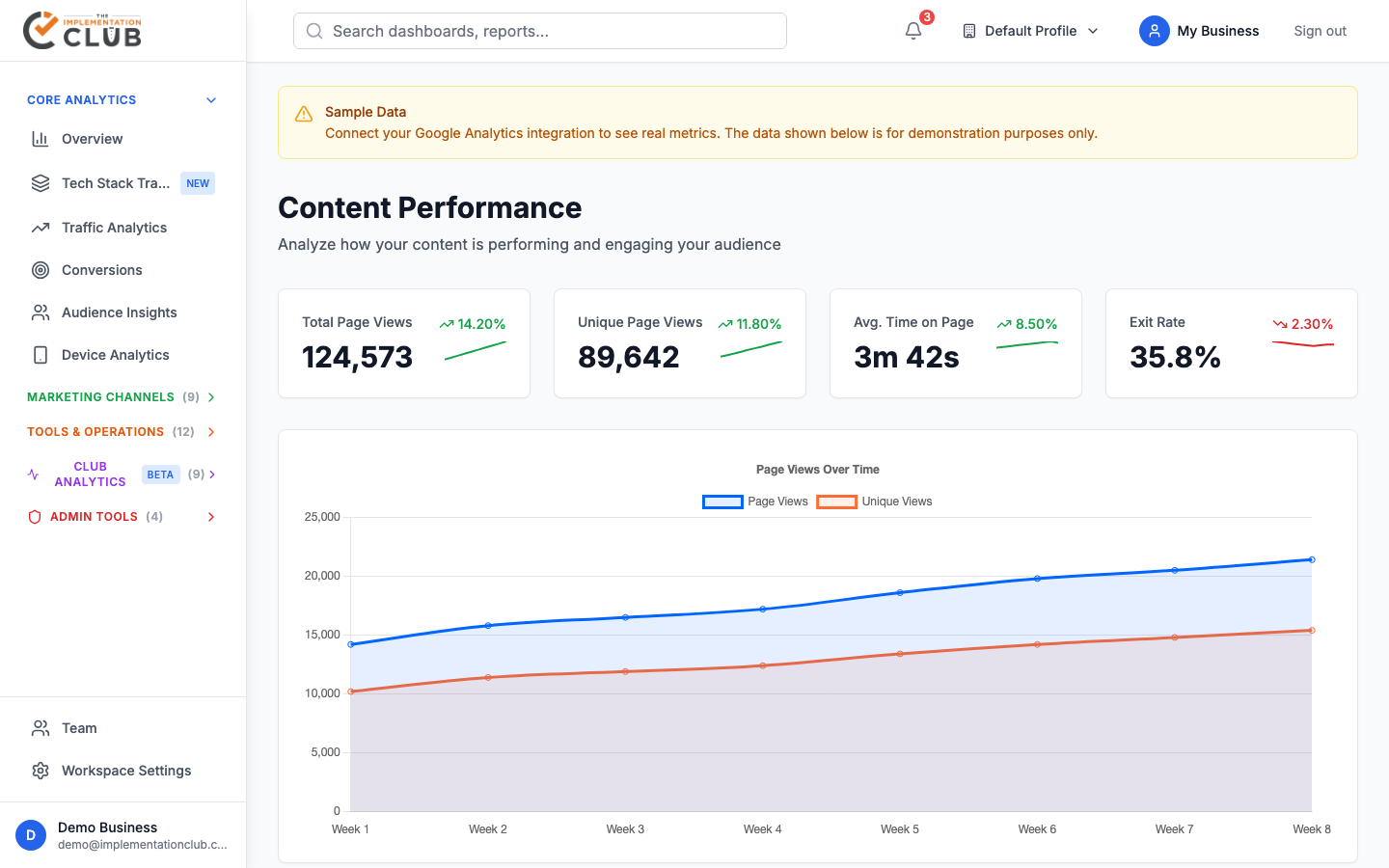The image size is (1389, 868).
Task: Click the My Business user avatar
Action: coord(1154,31)
